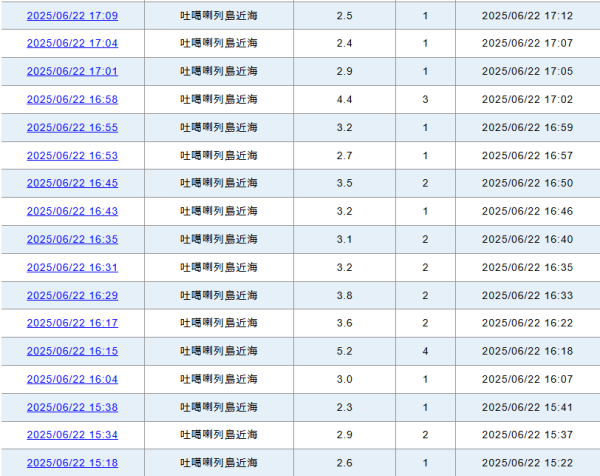Select the magnitude 3.5 cell

344,183
